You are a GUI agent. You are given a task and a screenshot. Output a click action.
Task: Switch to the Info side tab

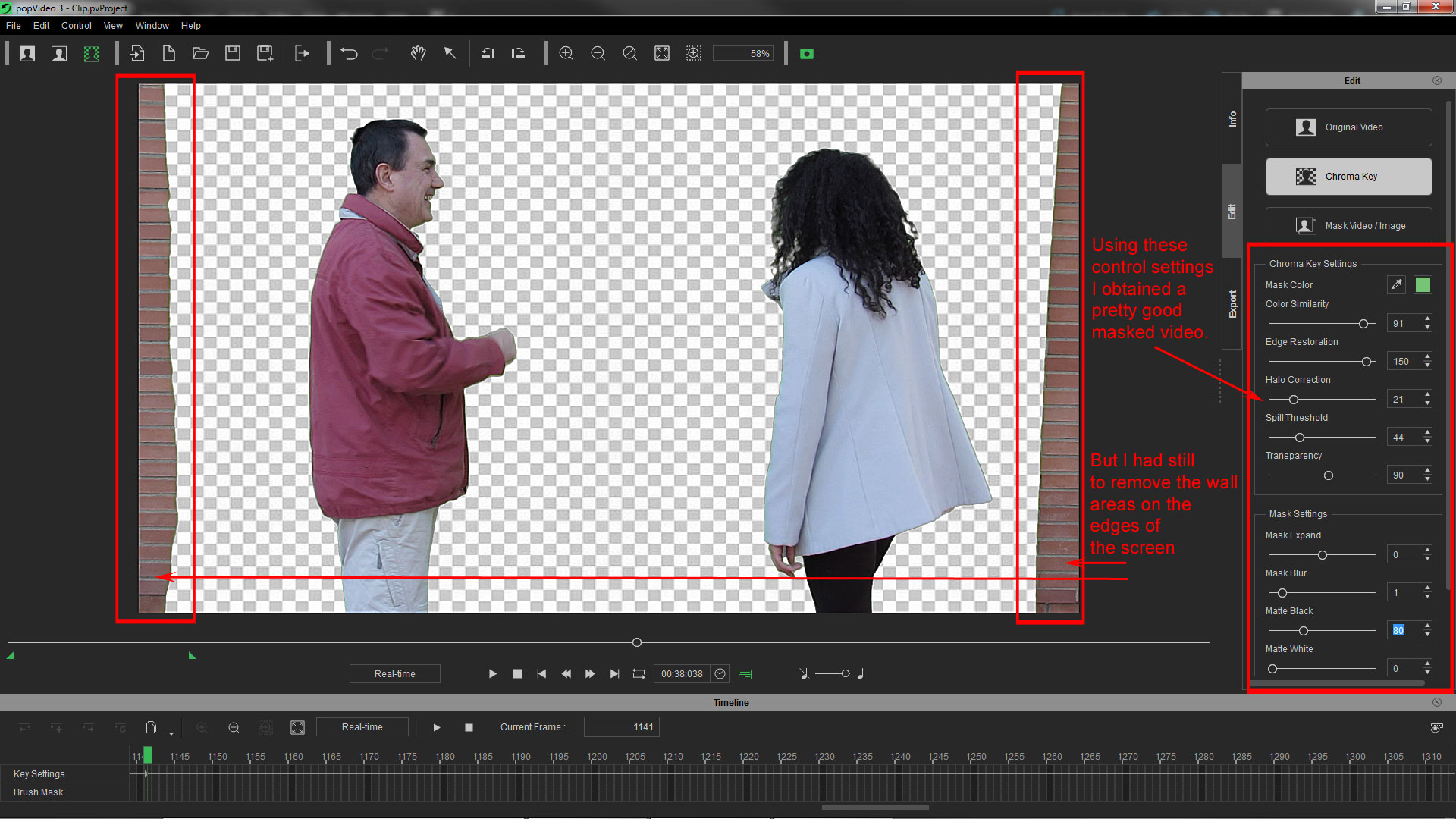point(1232,118)
